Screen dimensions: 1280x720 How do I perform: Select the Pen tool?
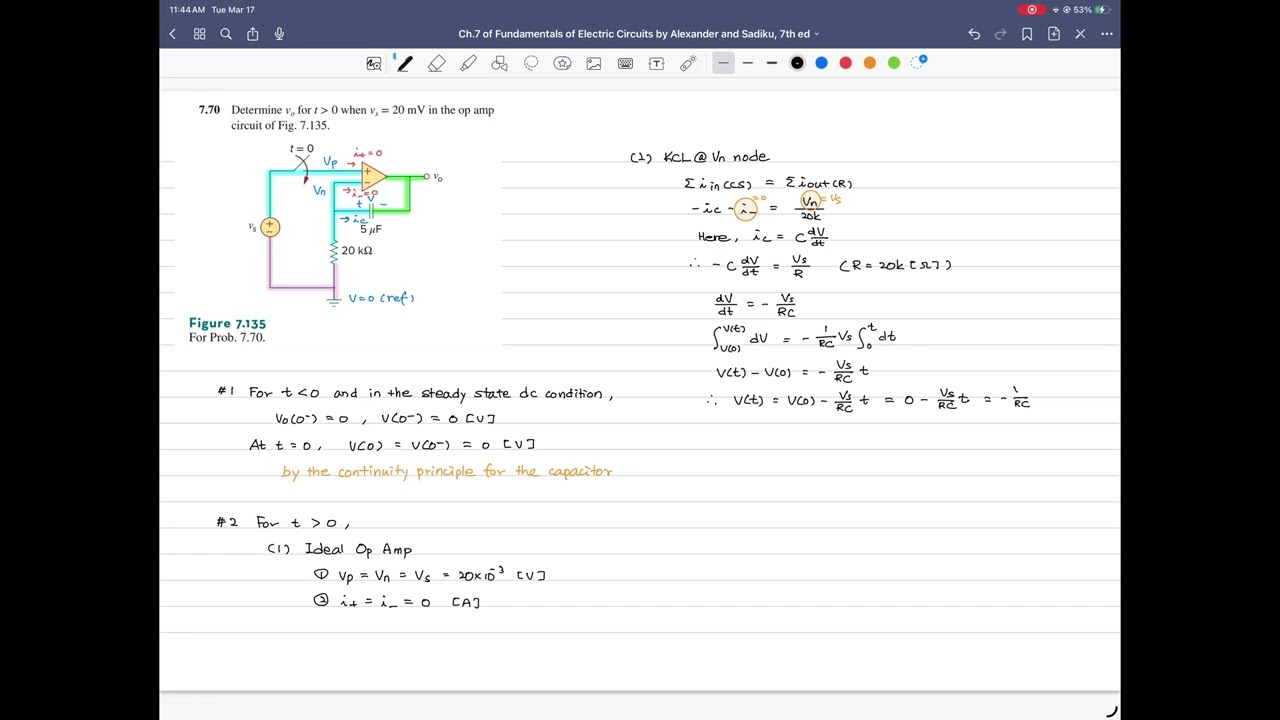(x=404, y=63)
